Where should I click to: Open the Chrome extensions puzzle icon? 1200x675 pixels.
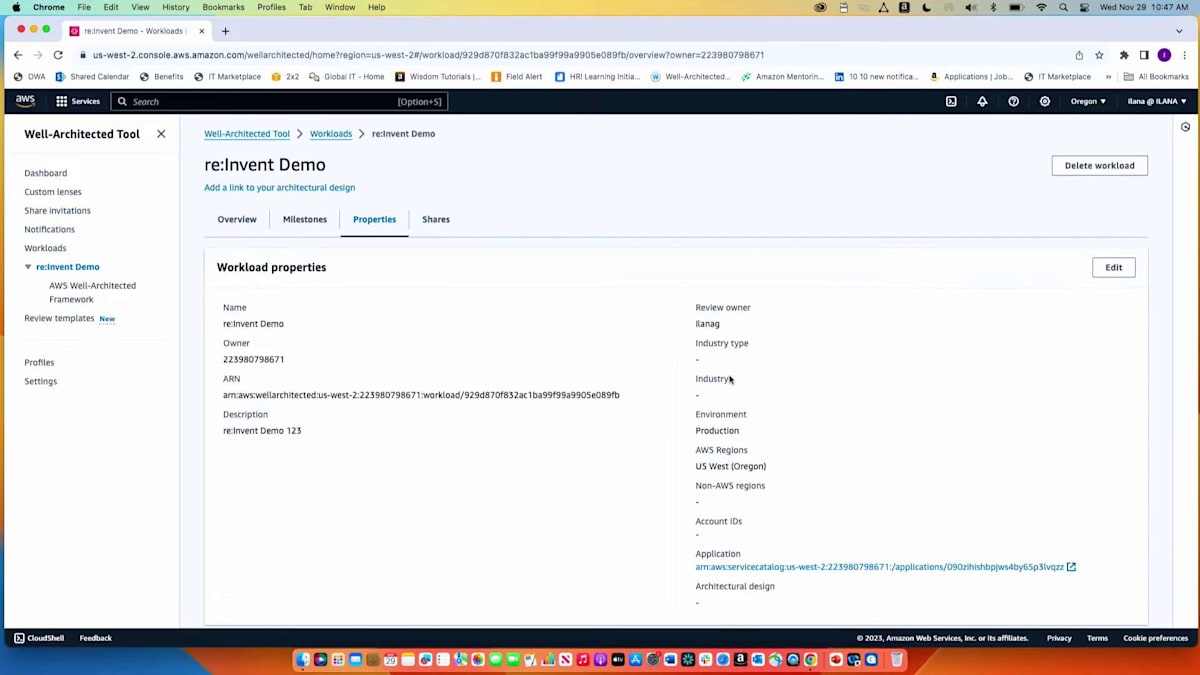(x=1124, y=55)
